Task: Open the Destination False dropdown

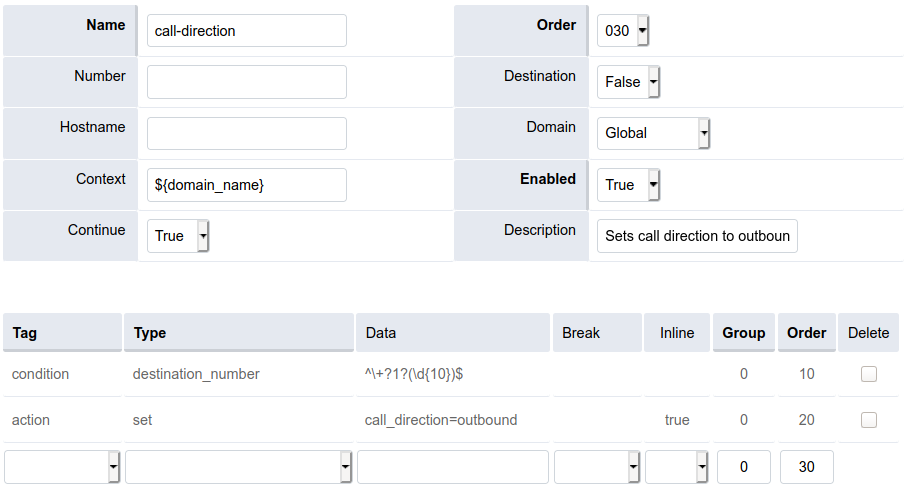Action: [x=628, y=82]
